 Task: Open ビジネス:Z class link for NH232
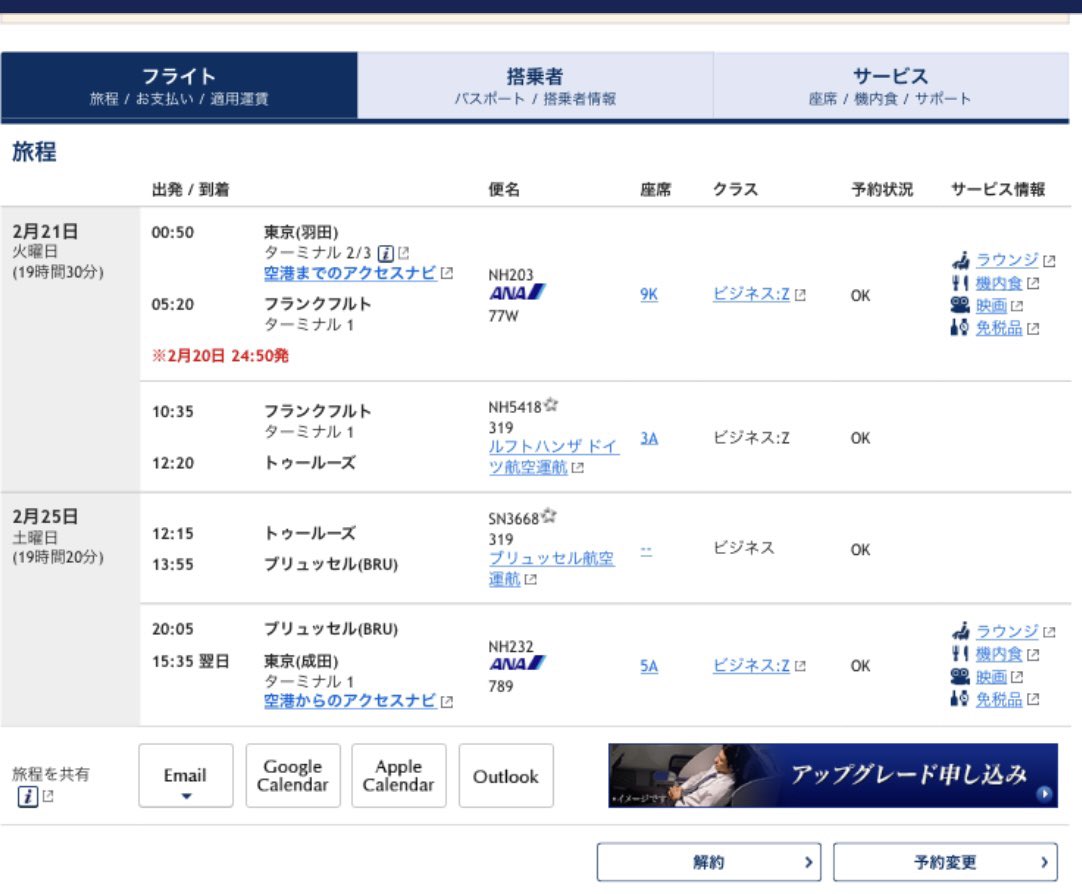point(751,666)
